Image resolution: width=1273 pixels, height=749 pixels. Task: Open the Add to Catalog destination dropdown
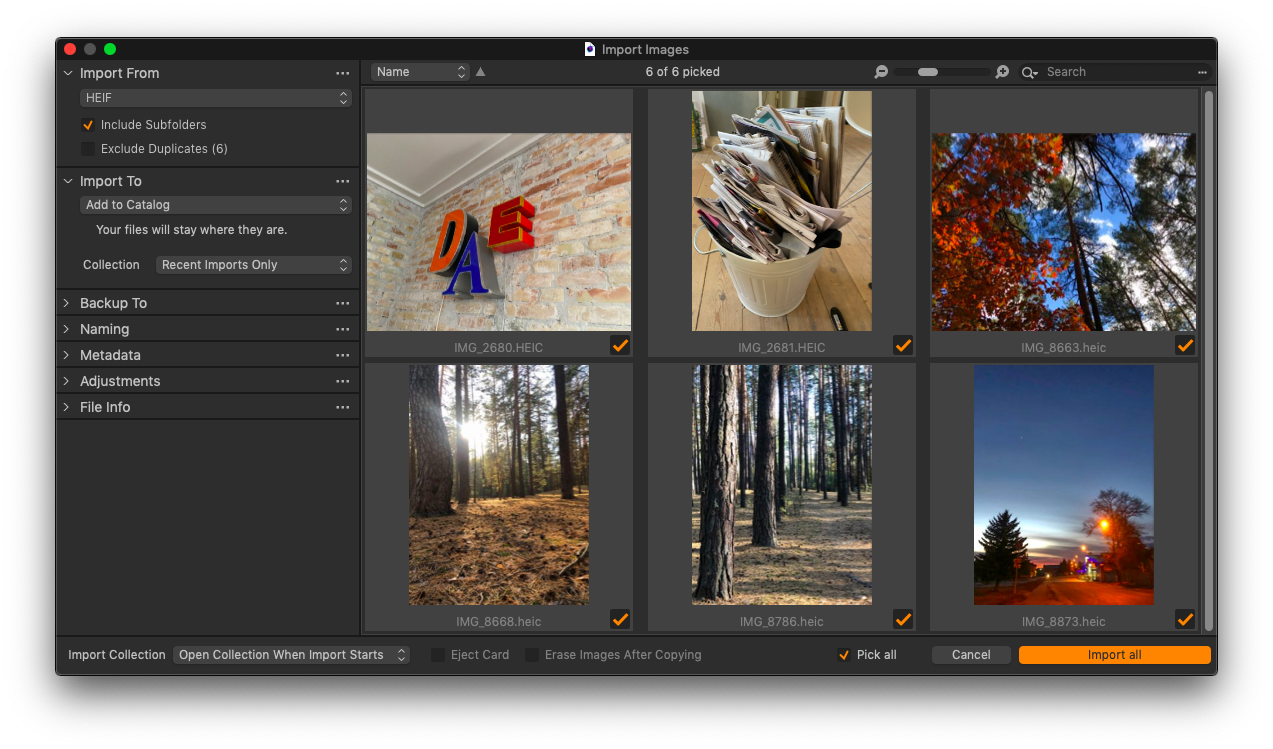click(216, 204)
